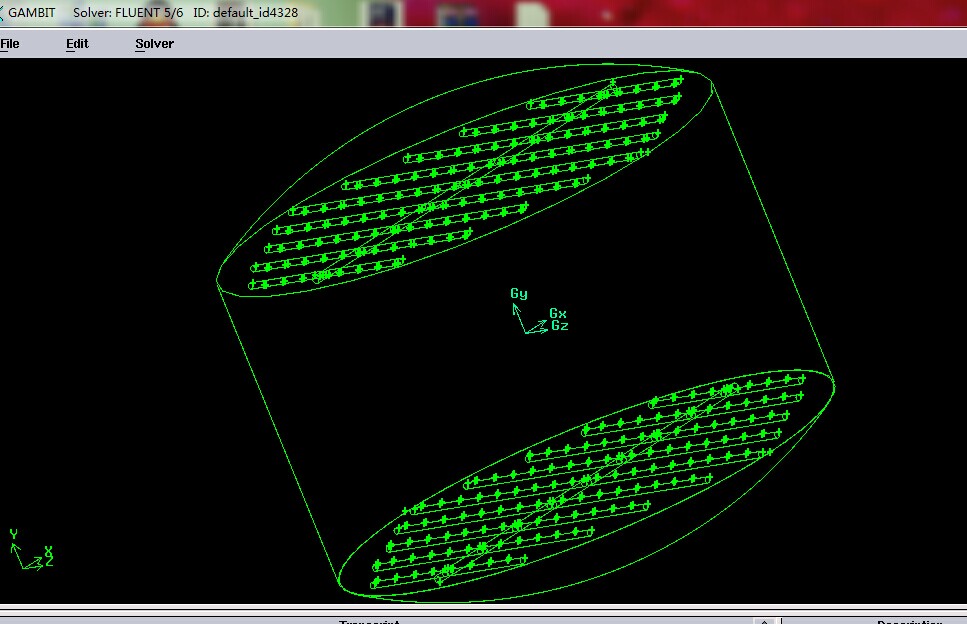Screen dimensions: 967x624
Task: Click the orientation axes in bottom-left corner
Action: (28, 553)
